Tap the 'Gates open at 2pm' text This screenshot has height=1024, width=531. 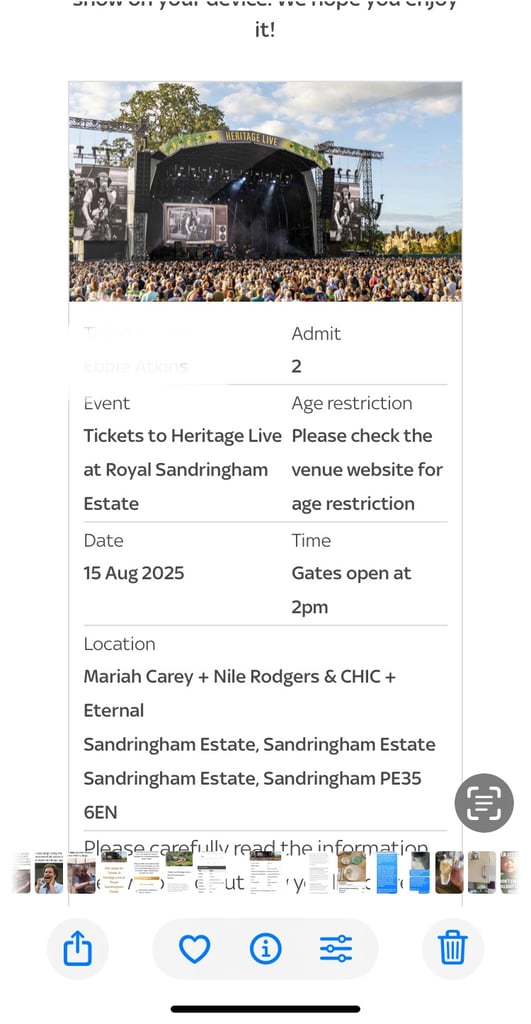351,590
